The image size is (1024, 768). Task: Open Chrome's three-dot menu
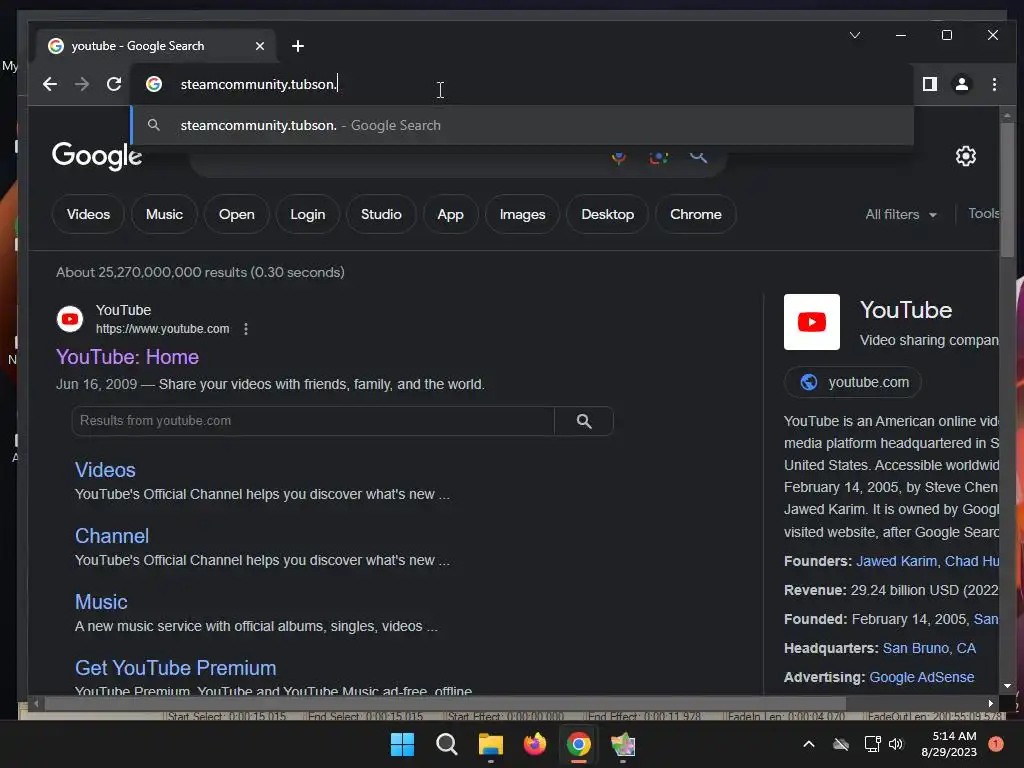coord(994,84)
